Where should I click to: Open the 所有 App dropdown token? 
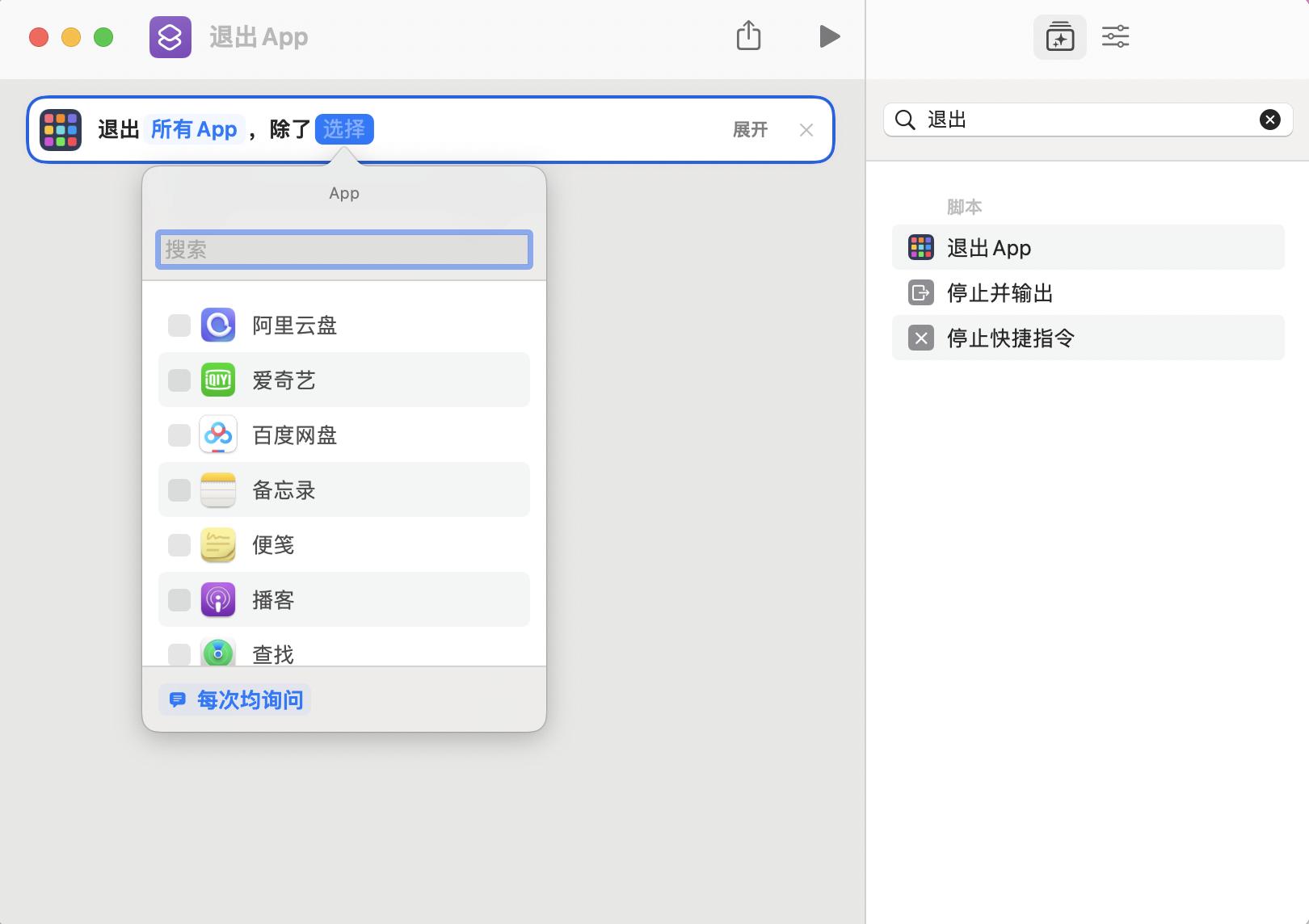click(x=194, y=129)
